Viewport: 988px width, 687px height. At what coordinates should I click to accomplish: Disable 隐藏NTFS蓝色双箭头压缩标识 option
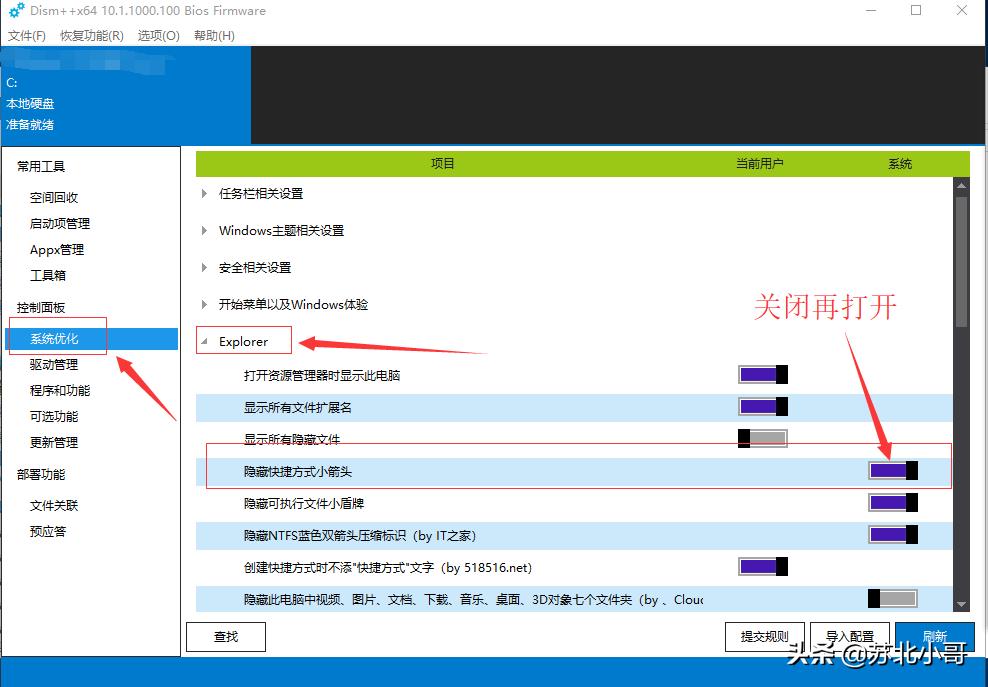892,534
